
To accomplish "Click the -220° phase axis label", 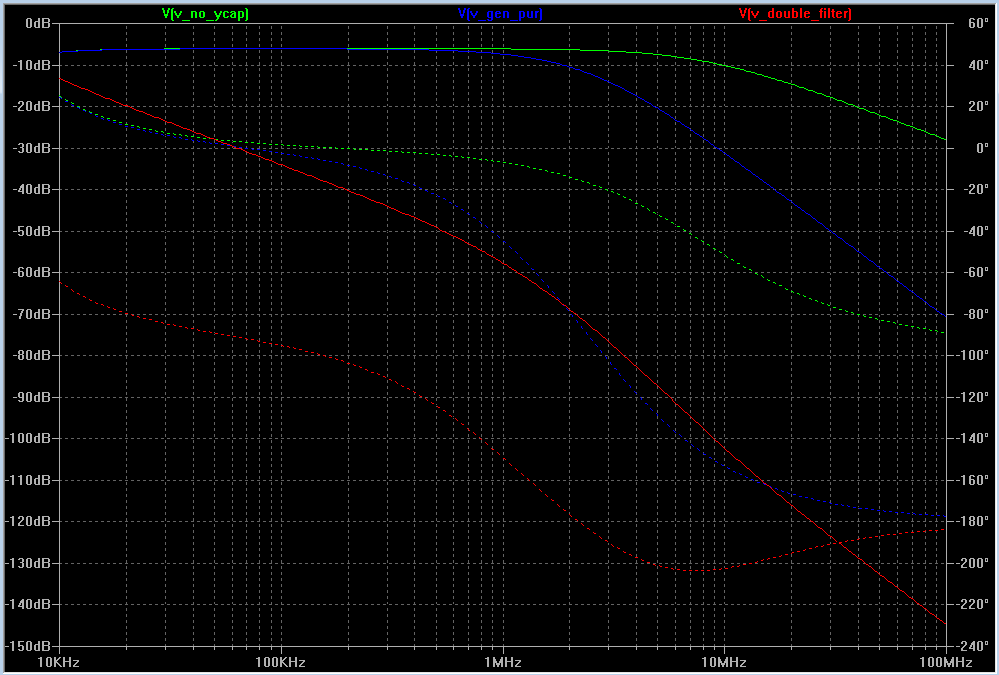I will tap(973, 604).
